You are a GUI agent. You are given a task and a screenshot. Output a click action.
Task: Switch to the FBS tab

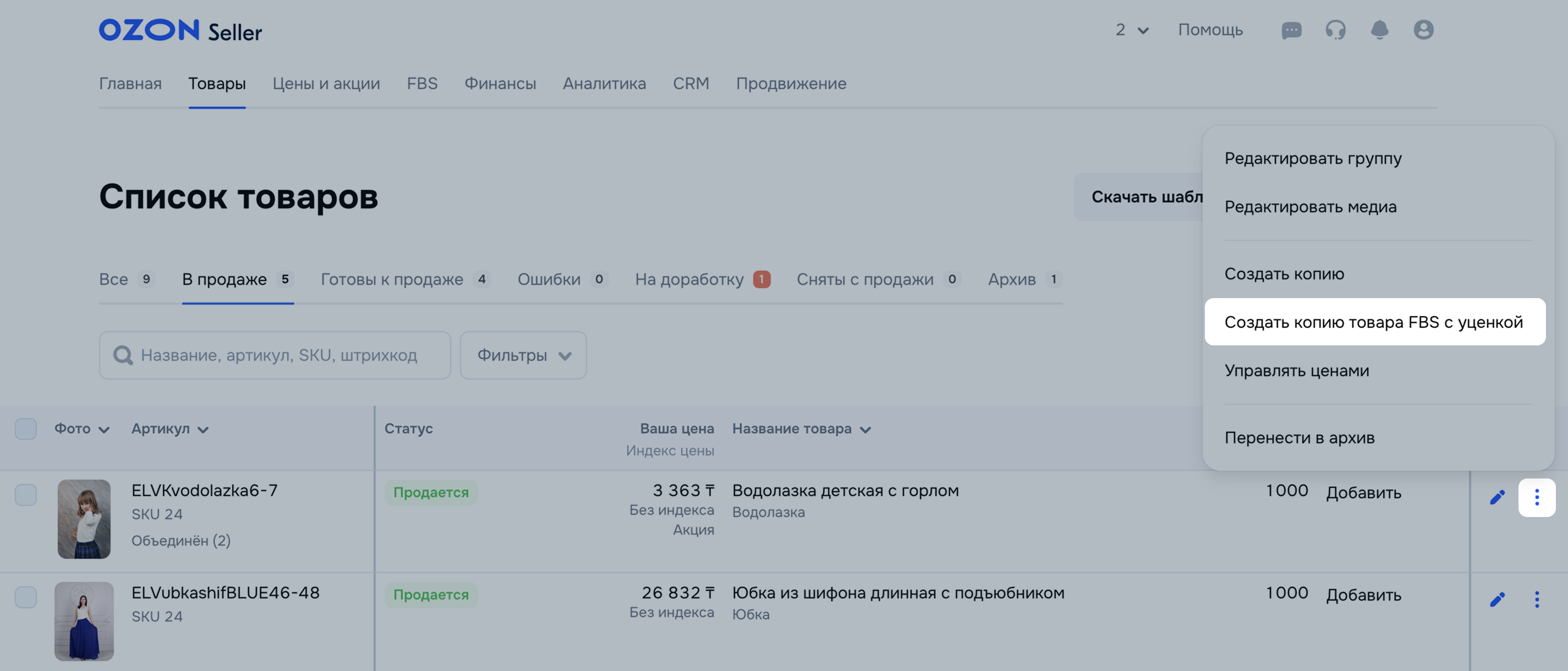(422, 84)
